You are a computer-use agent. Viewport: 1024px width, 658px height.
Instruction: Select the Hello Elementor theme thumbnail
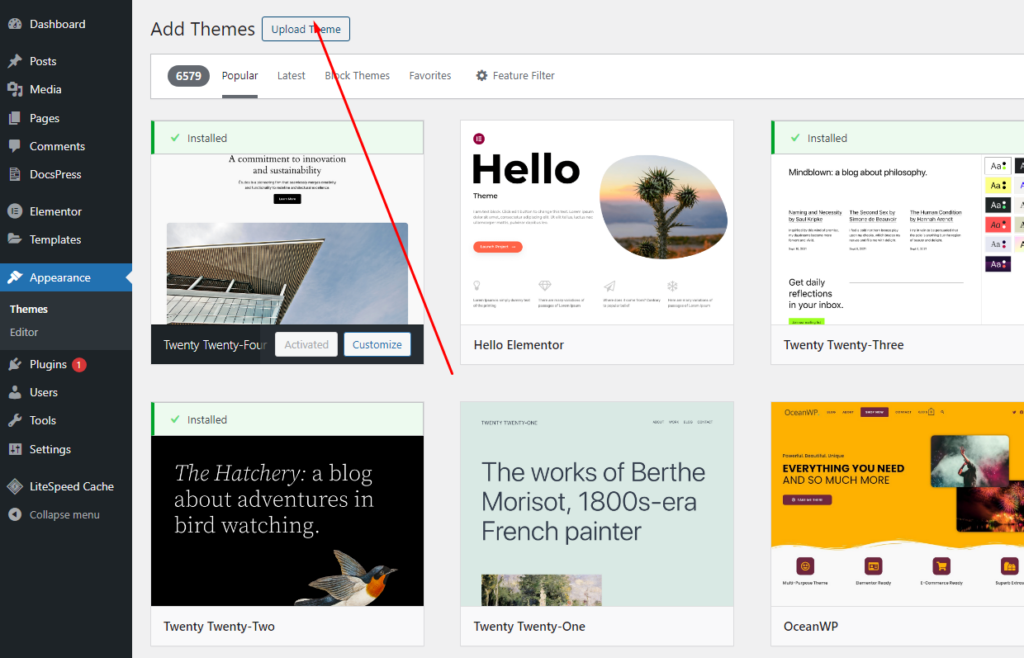pyautogui.click(x=596, y=223)
